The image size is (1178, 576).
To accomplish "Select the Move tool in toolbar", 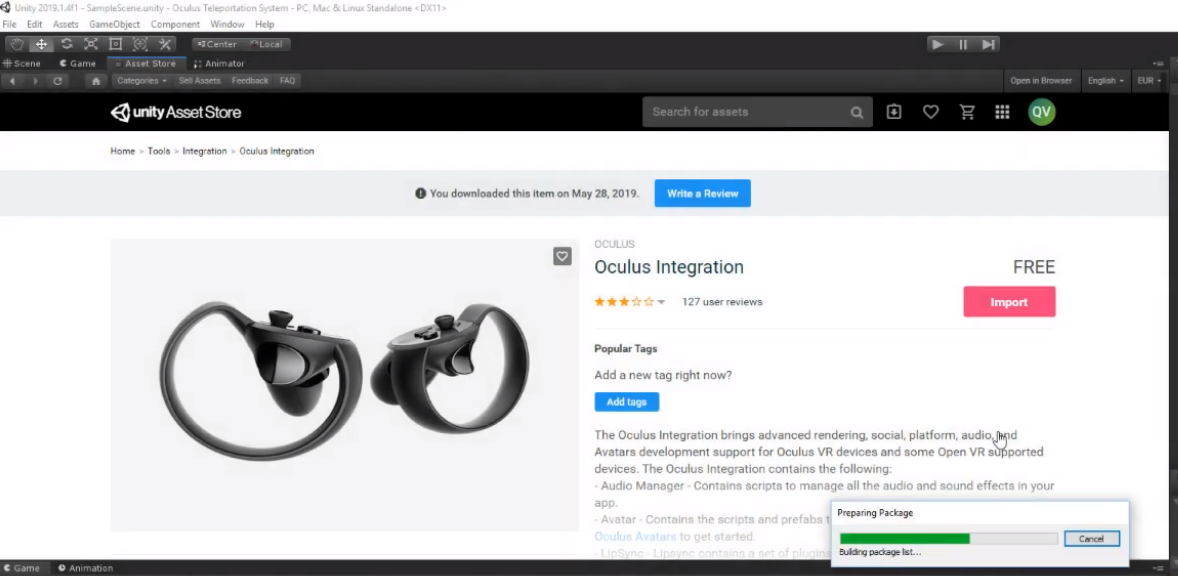I will (x=41, y=44).
